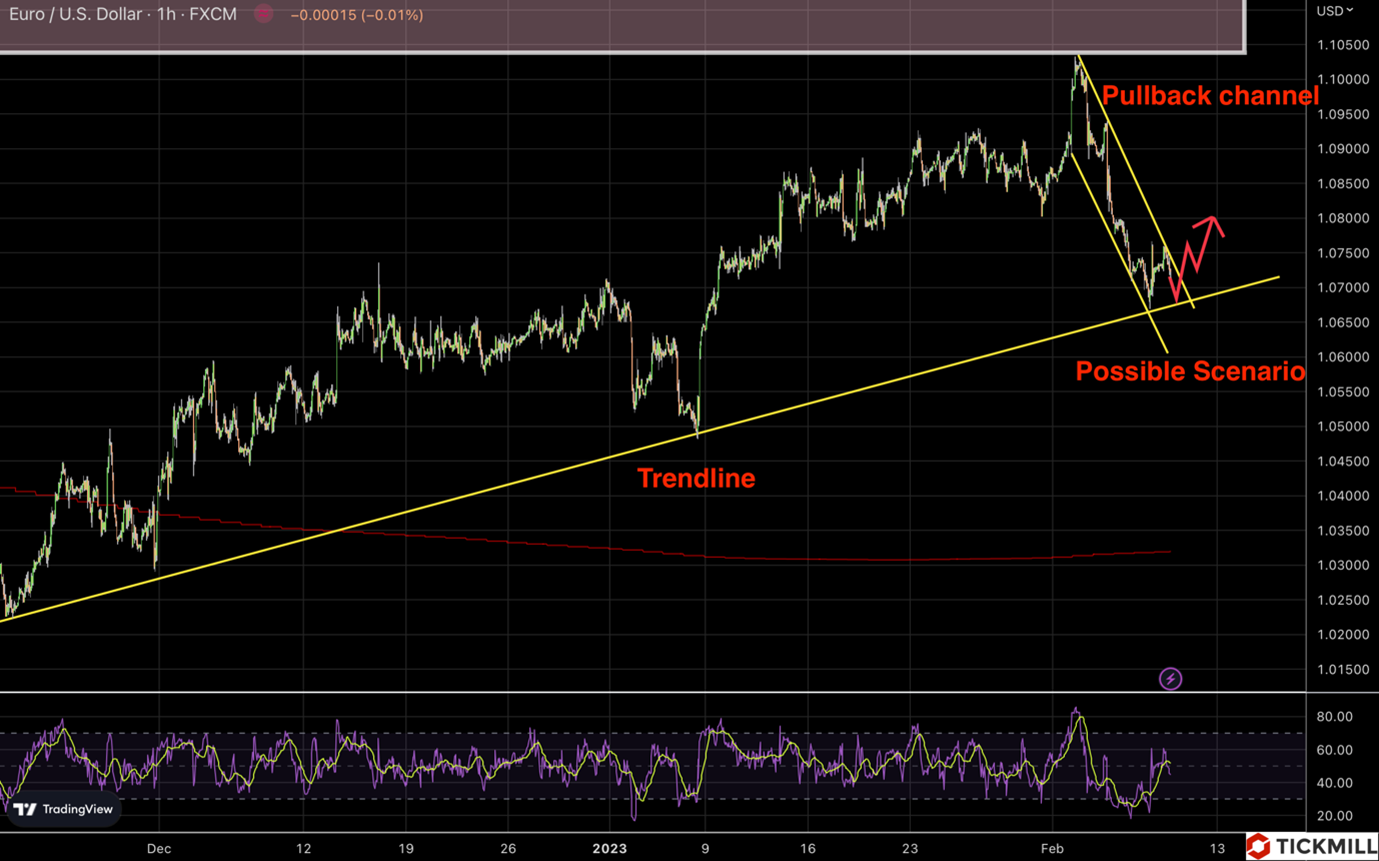This screenshot has width=1379, height=861.
Task: Click the Tickmill logo
Action: 1312,846
